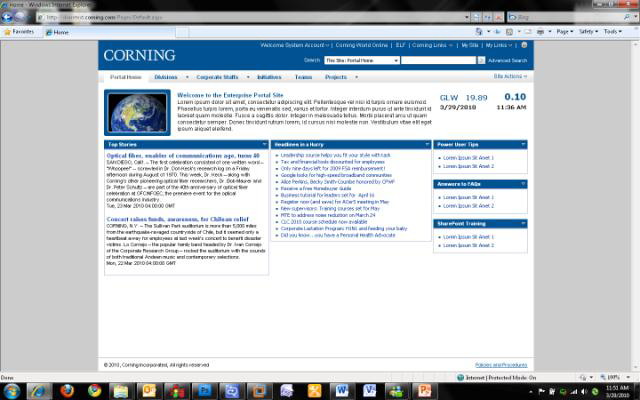The height and width of the screenshot is (400, 640).
Task: Open the Answers to FAQs web part menu arrow
Action: click(523, 184)
